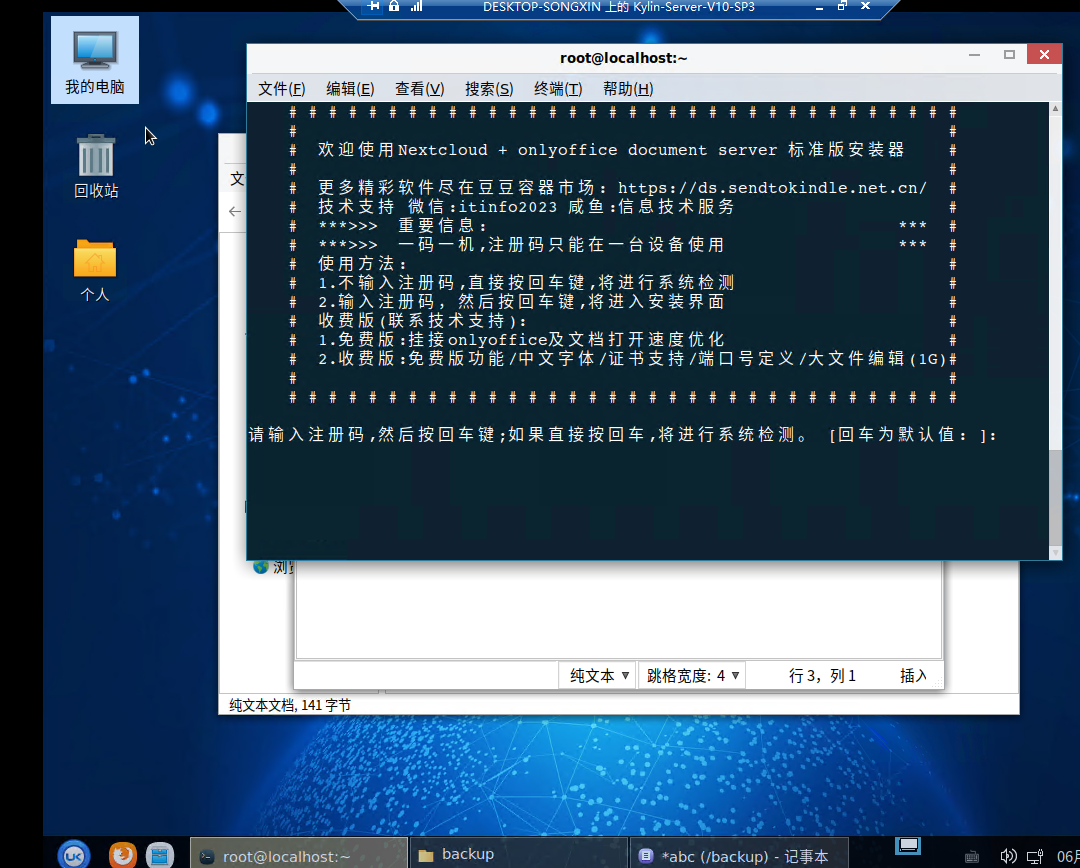Open the 我的电脑 desktop icon

pyautogui.click(x=95, y=61)
